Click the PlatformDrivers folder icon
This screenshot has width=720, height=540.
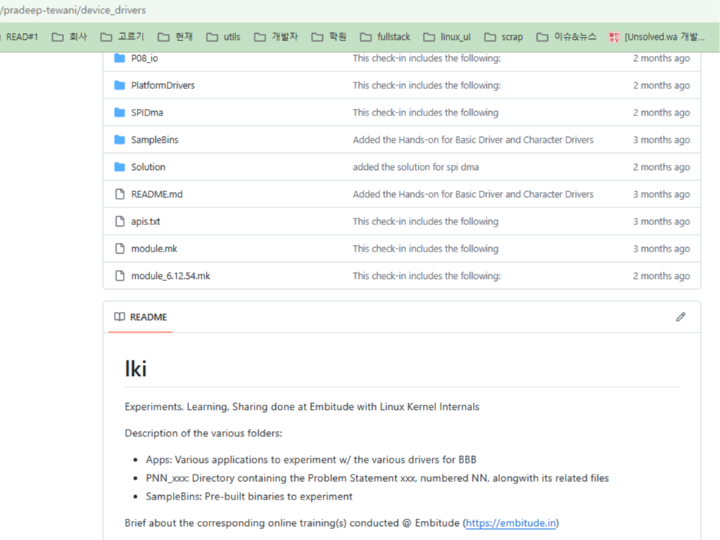120,85
